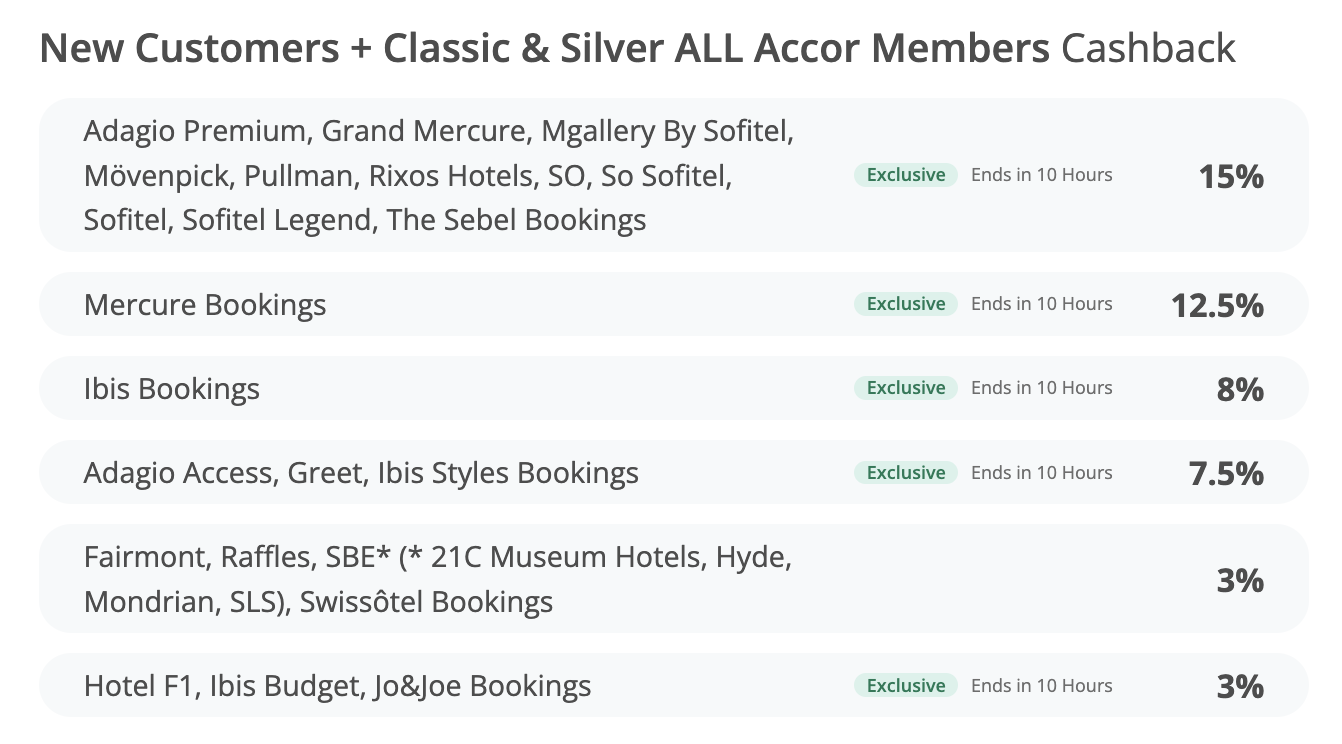Click the 7.5% cashback rate

1226,473
